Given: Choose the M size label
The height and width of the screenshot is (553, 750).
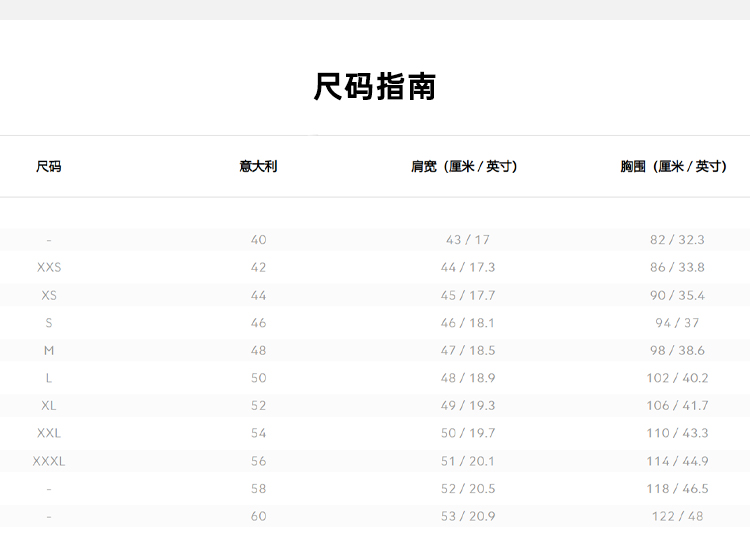Looking at the screenshot, I should (x=48, y=351).
